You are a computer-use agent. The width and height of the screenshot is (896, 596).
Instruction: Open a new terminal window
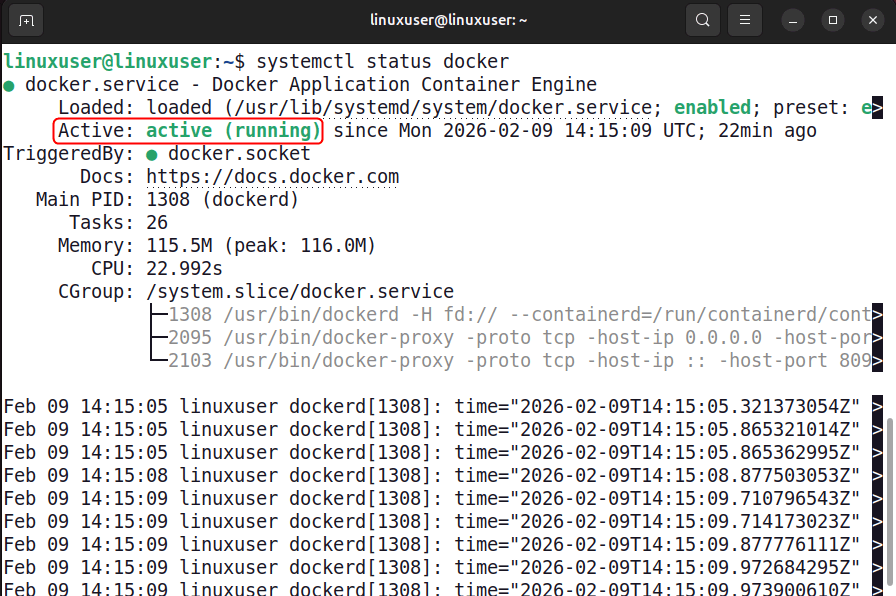(25, 19)
